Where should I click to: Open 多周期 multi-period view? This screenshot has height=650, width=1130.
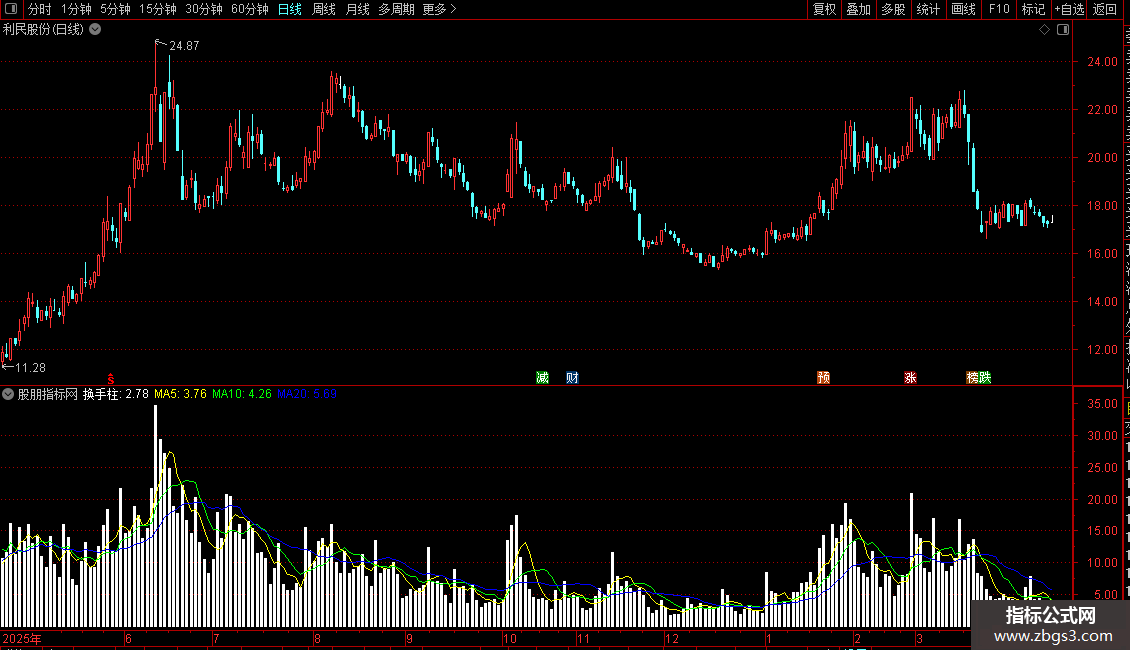(x=396, y=9)
